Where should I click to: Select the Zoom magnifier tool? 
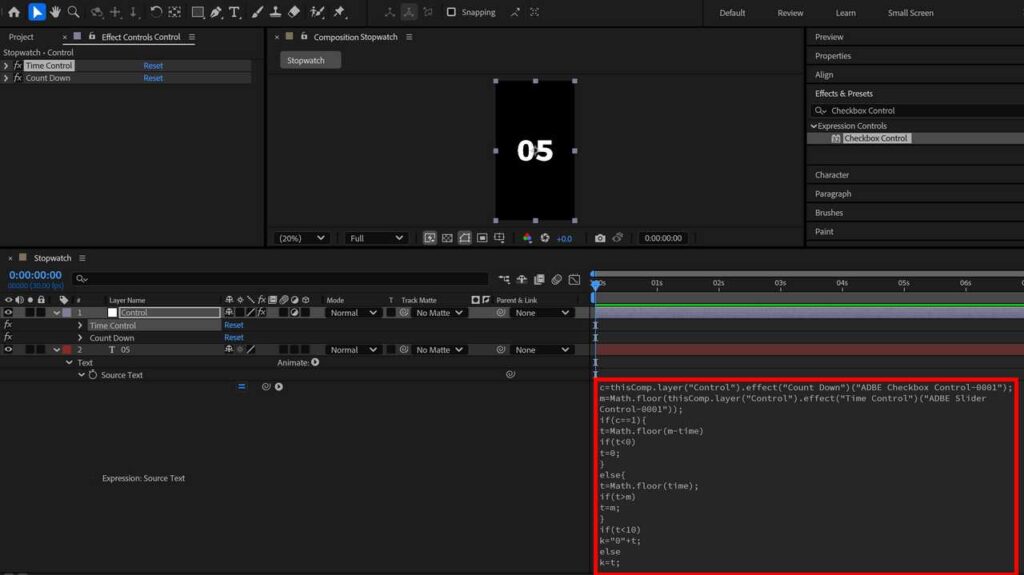(x=74, y=12)
